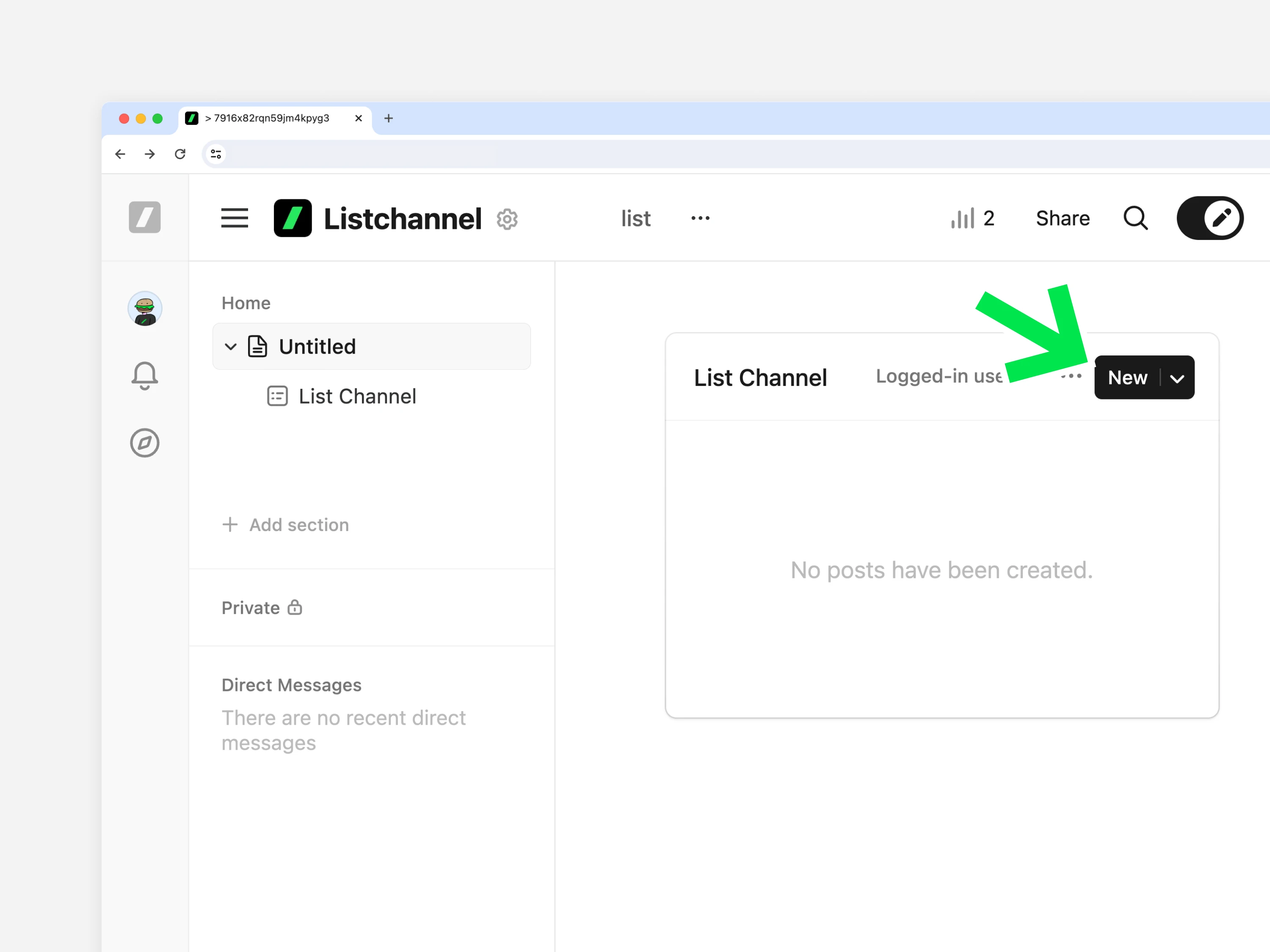Click the Untitled page document icon
Screen dimensions: 1270x952
pyautogui.click(x=257, y=347)
